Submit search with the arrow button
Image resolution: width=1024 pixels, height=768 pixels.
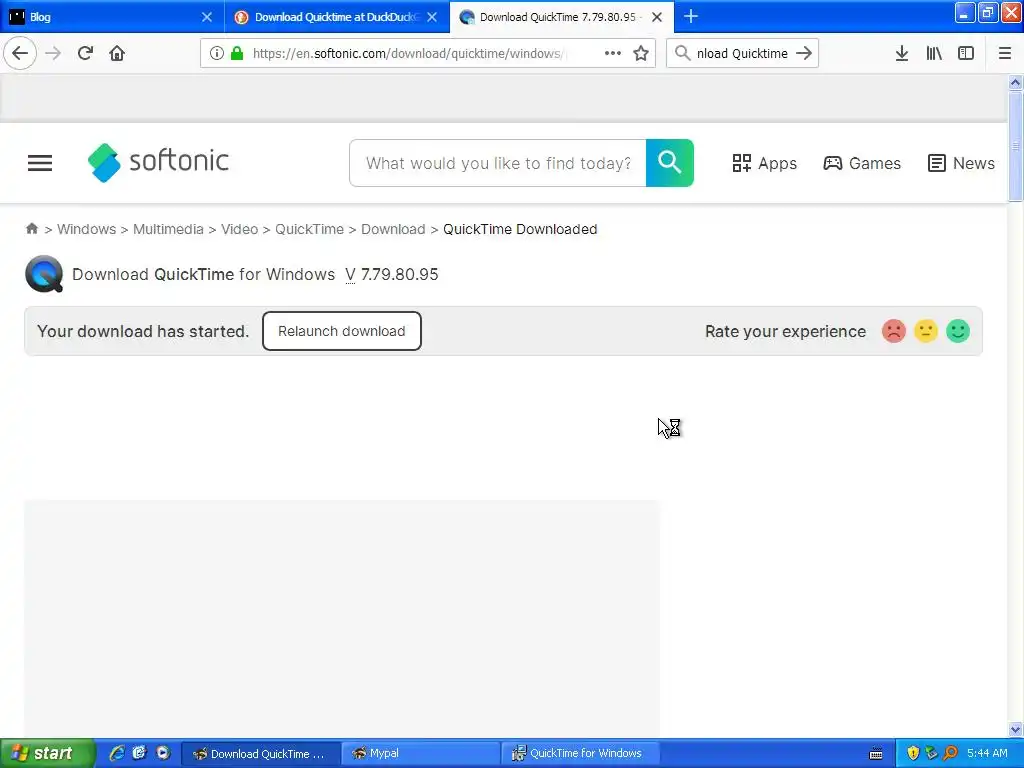(804, 53)
